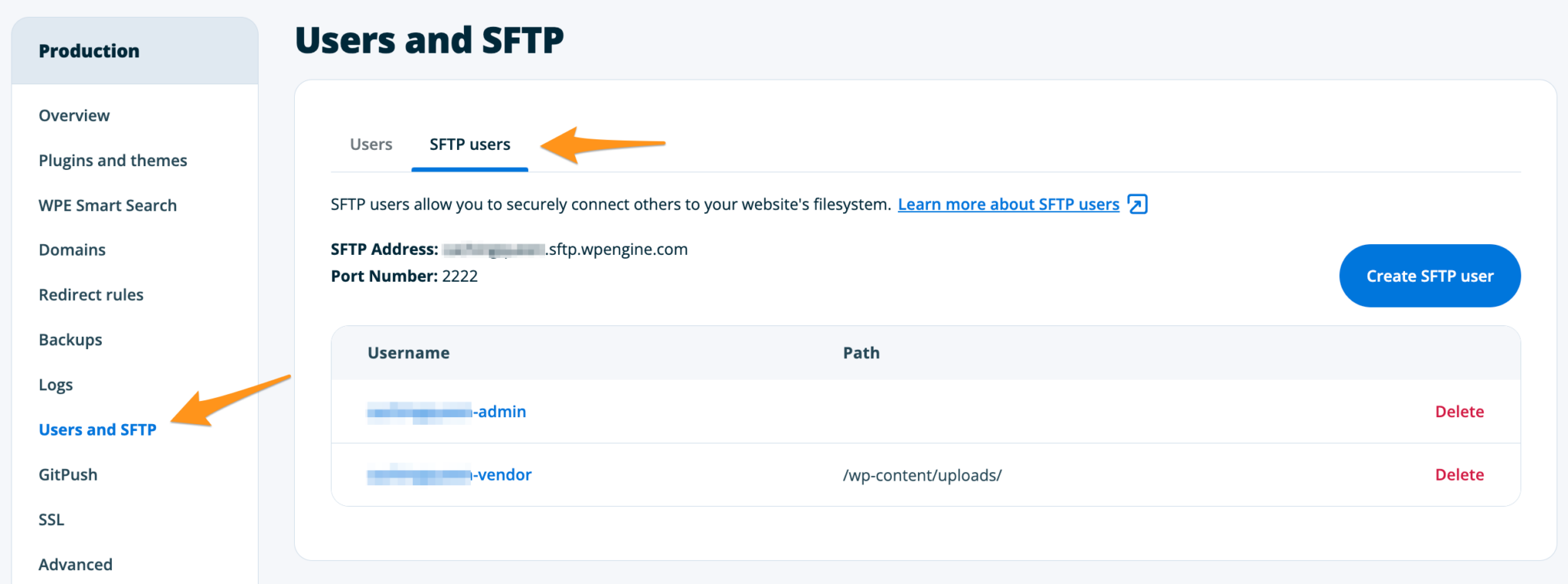The height and width of the screenshot is (584, 1568).
Task: Delete the -admin SFTP user
Action: click(1459, 412)
